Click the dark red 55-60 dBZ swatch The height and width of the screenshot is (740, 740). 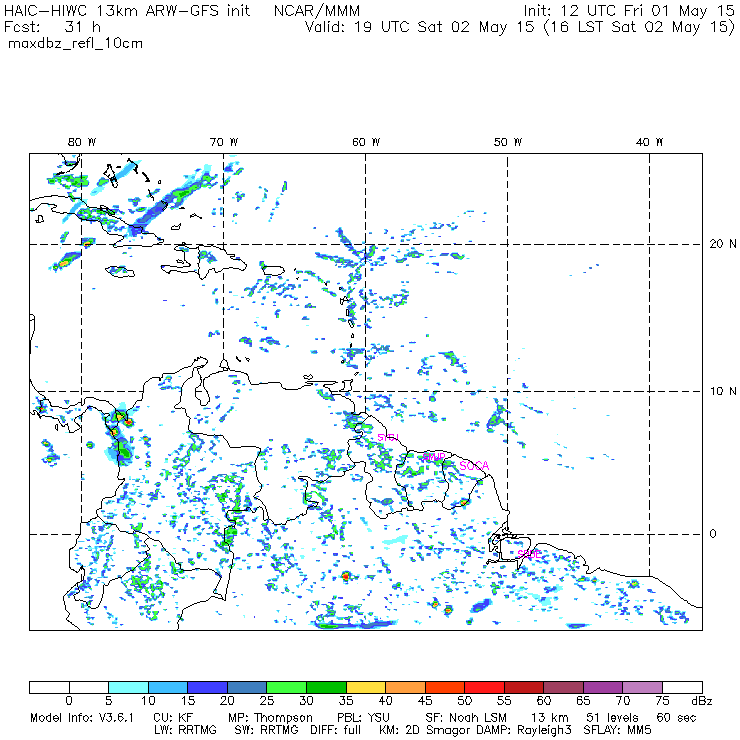point(524,687)
